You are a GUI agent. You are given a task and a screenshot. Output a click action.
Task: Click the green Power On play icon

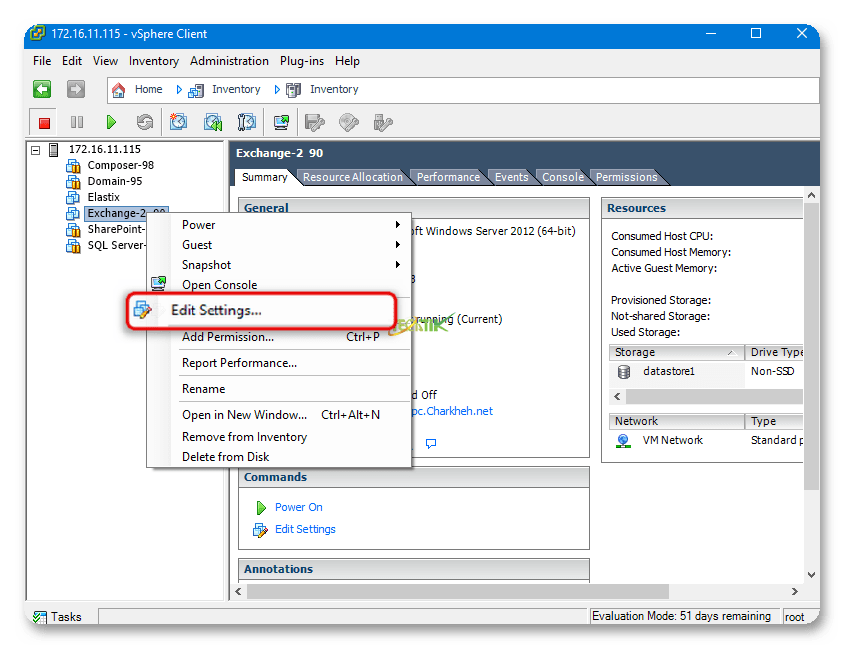coord(111,122)
